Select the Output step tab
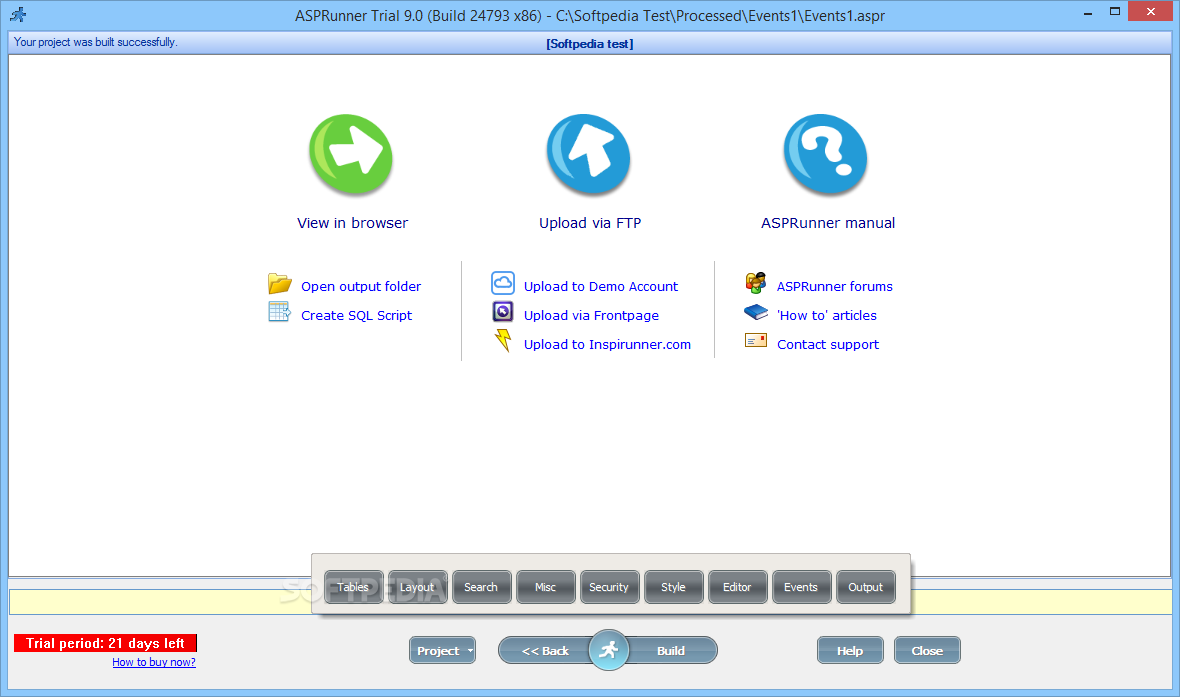This screenshot has width=1180, height=697. coord(865,587)
